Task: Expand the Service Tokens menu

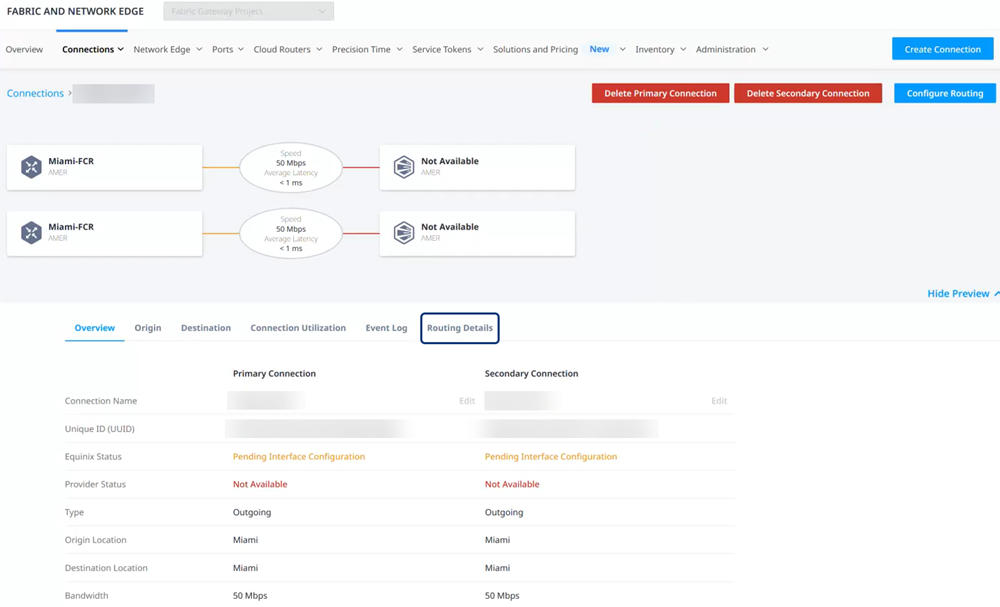Action: coord(448,49)
